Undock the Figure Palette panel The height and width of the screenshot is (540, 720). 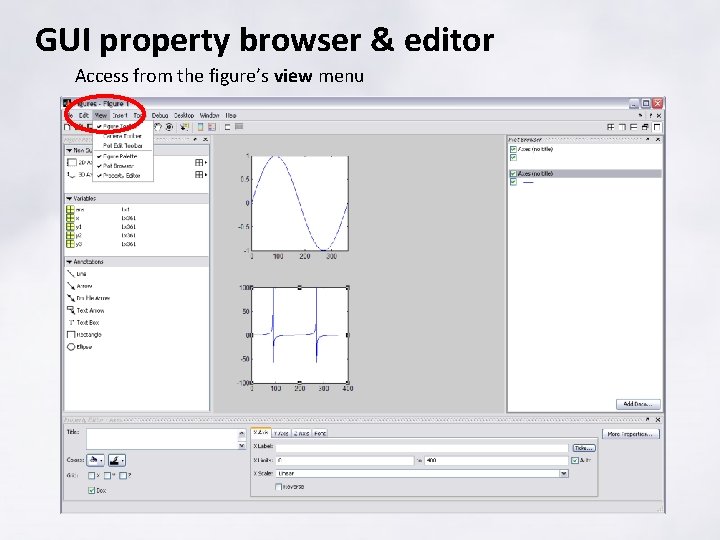[196, 139]
